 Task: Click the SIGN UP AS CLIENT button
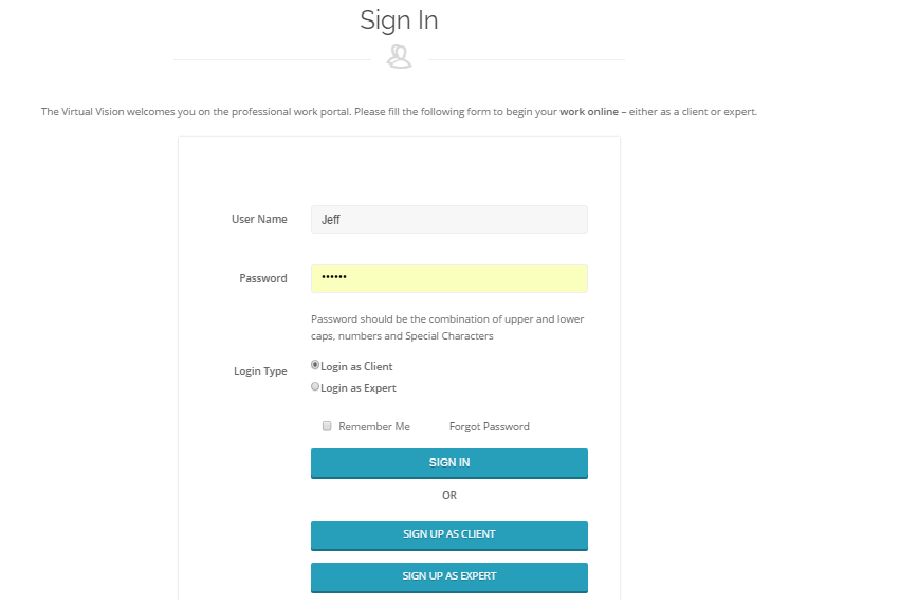pyautogui.click(x=449, y=535)
